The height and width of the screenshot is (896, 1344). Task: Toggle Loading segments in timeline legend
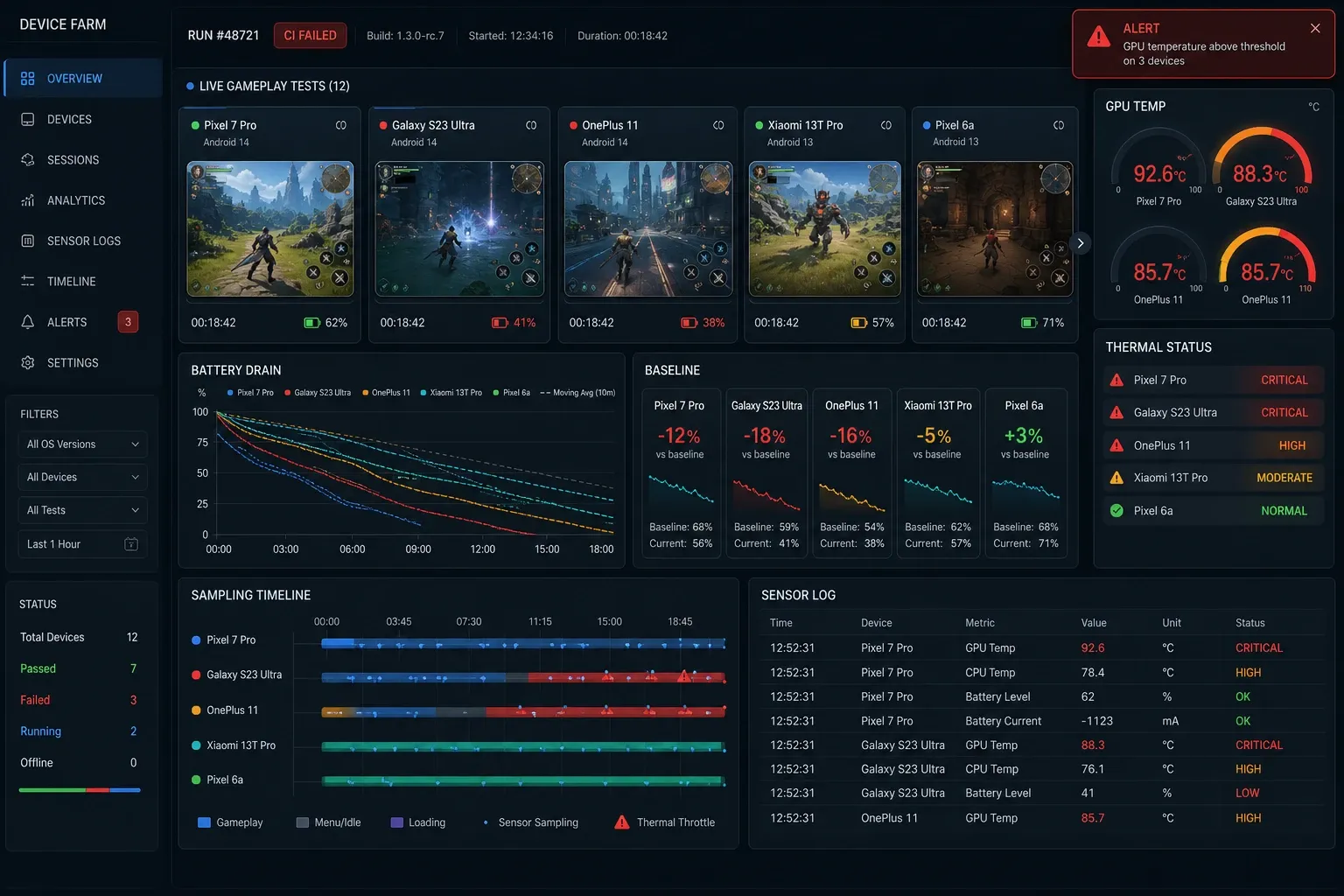point(418,822)
